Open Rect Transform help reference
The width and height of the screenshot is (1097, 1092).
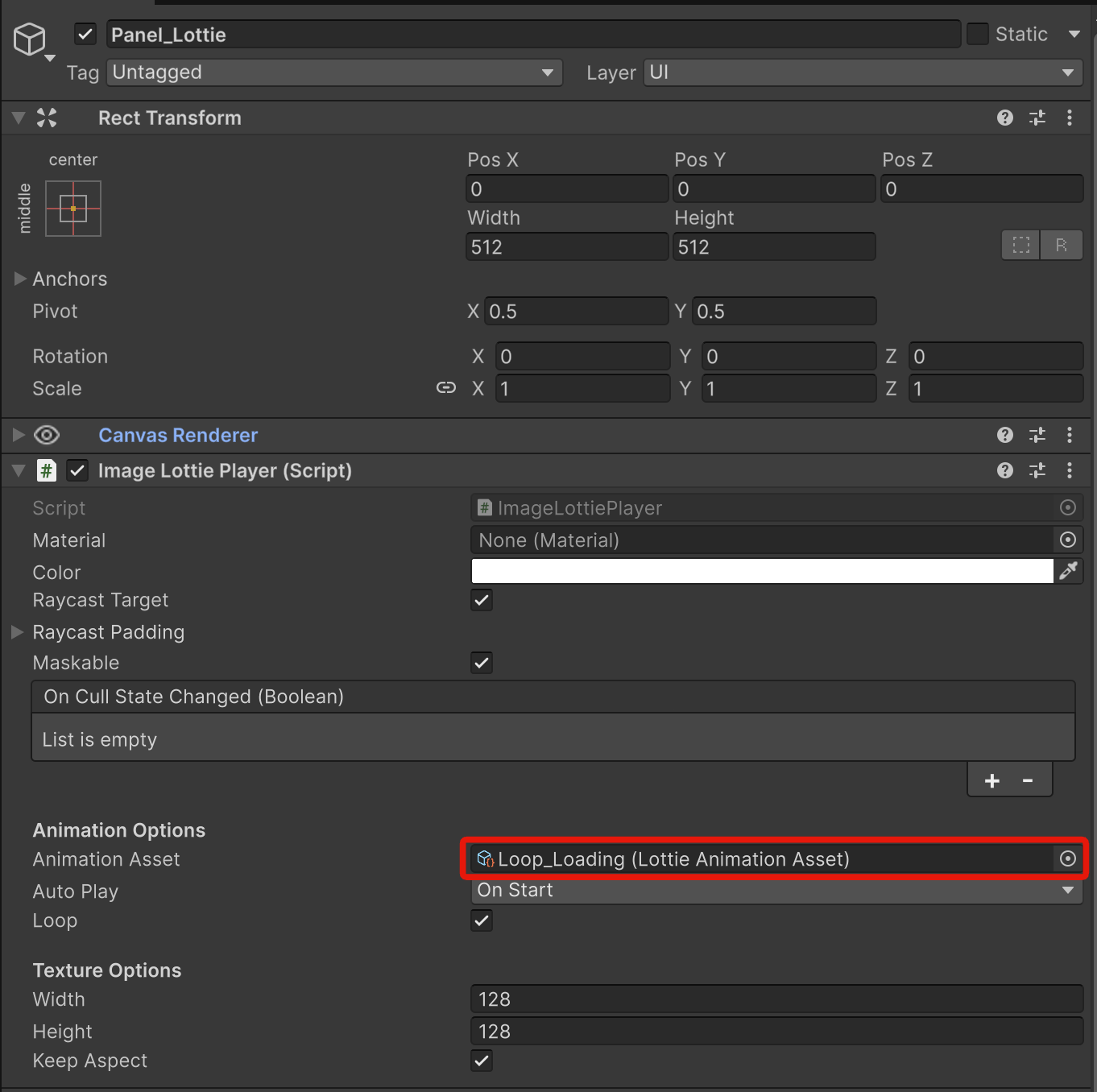pyautogui.click(x=1004, y=118)
